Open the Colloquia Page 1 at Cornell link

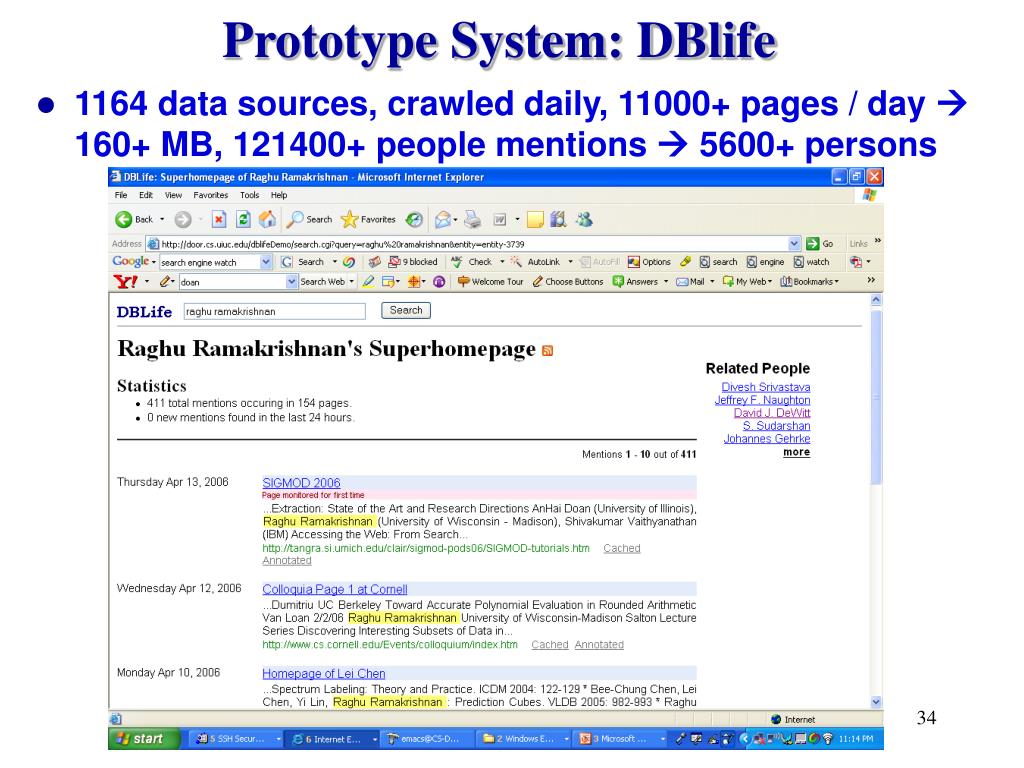[334, 589]
